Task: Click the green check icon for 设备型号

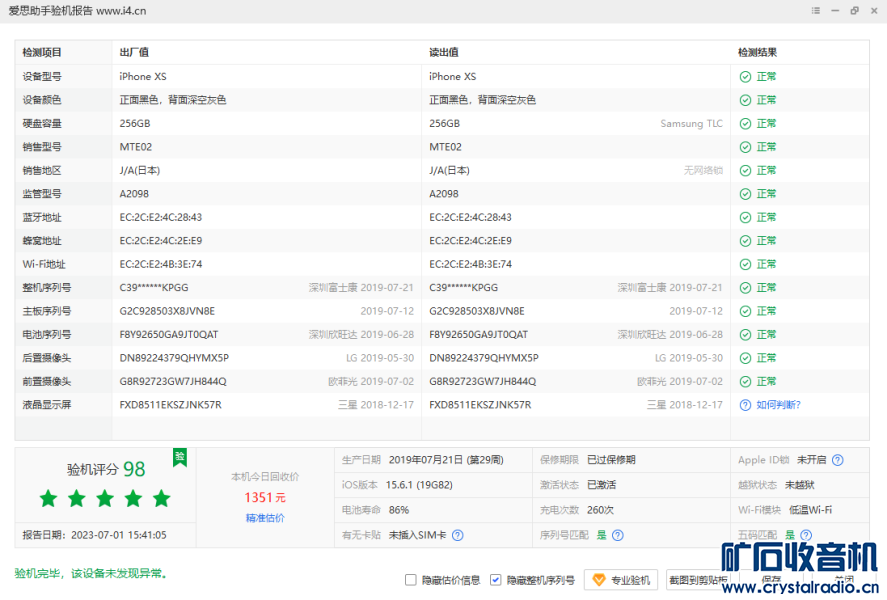Action: (745, 76)
